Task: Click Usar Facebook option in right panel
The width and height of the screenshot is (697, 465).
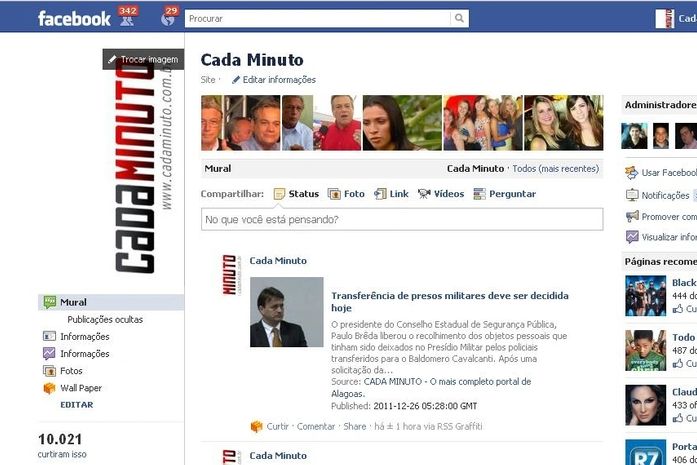Action: tap(661, 172)
